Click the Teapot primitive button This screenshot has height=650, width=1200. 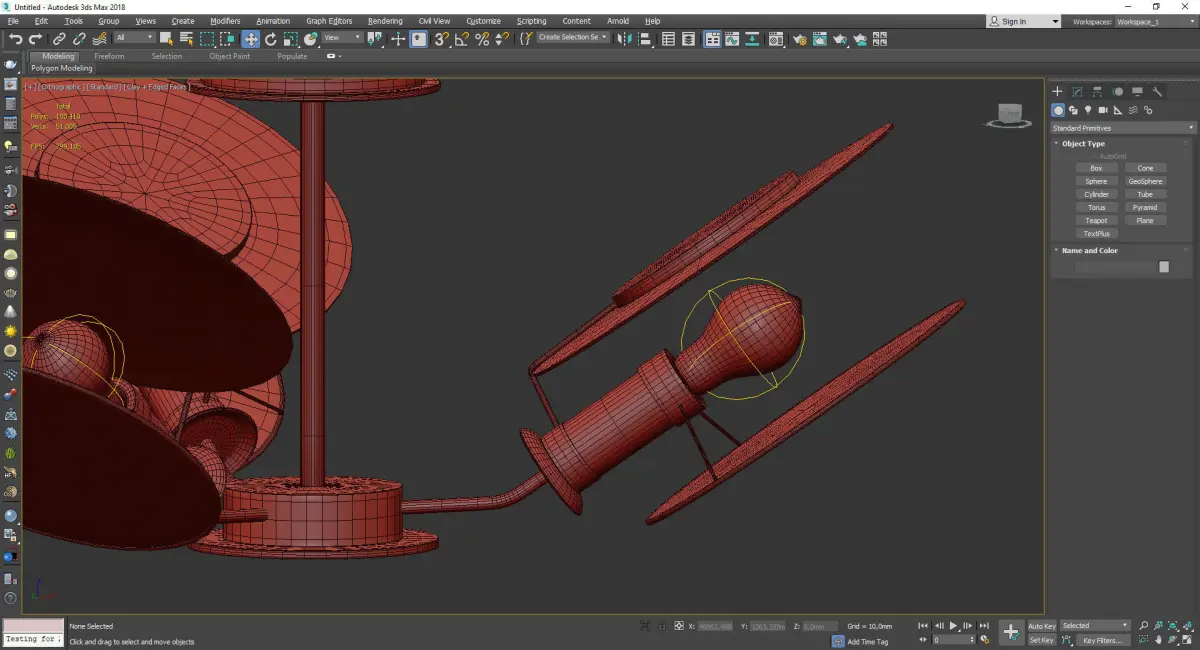tap(1096, 220)
